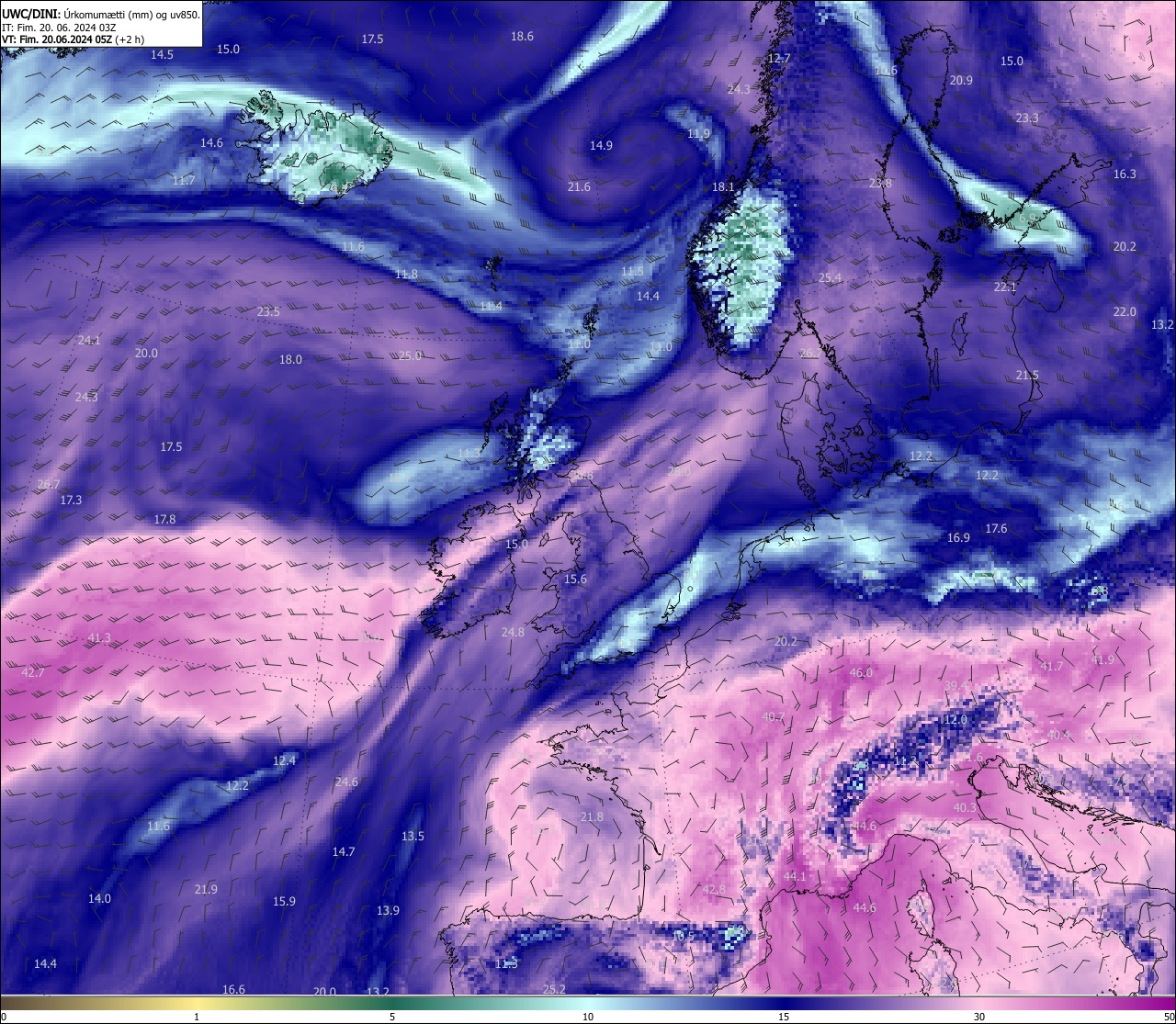The height and width of the screenshot is (1024, 1176).
Task: Click the 11.7 value southwest of Iceland
Action: (183, 181)
